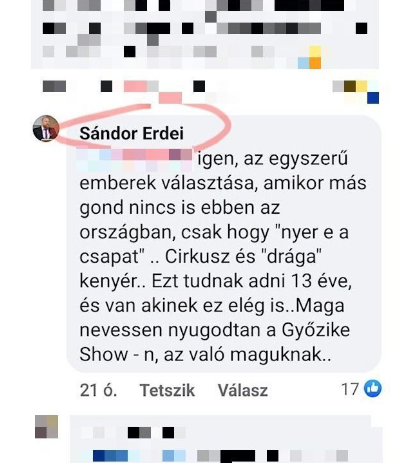
Task: Open the pixelated timestamp under the top comment
Action: [x=54, y=86]
